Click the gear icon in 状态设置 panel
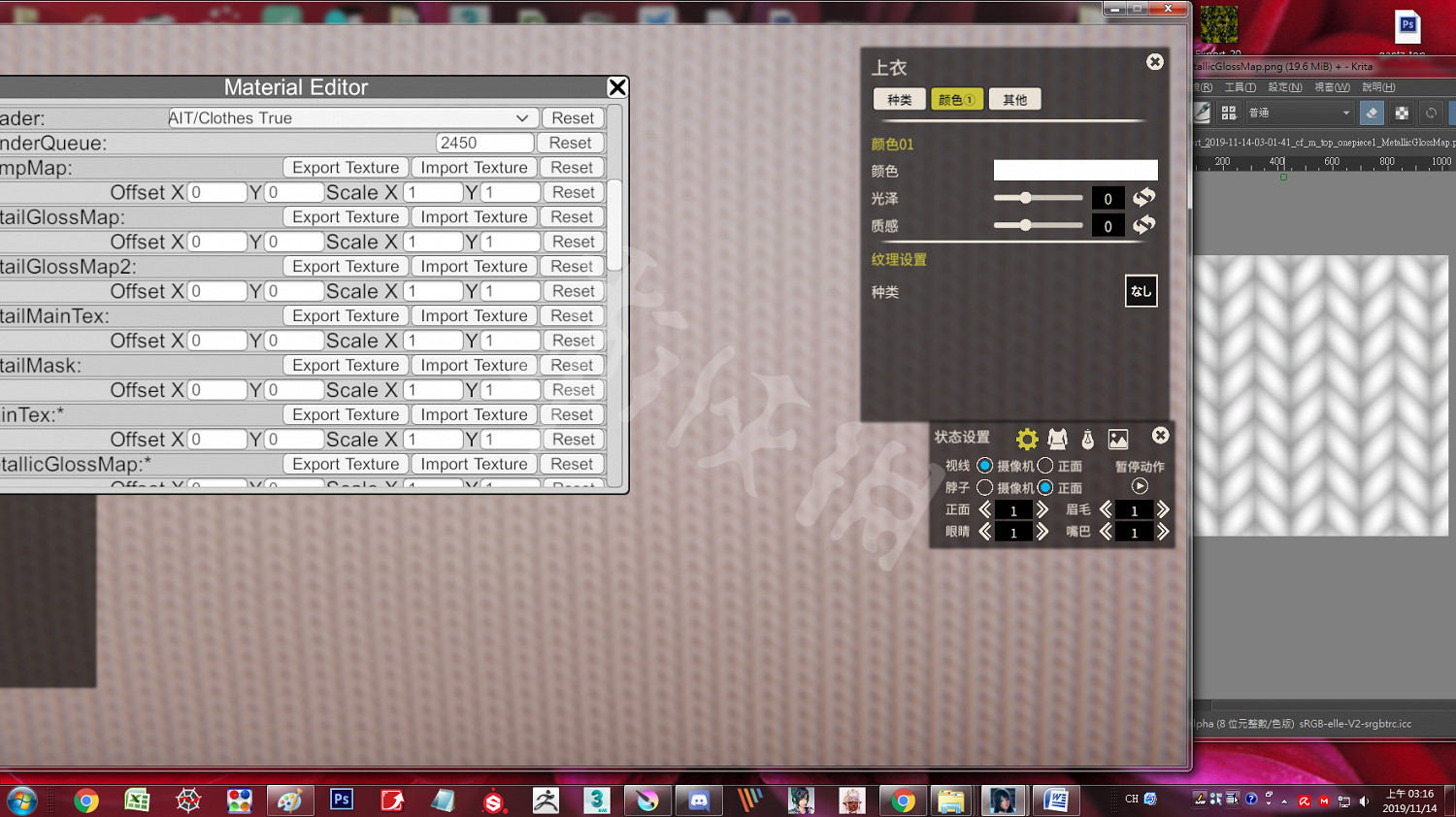Image resolution: width=1456 pixels, height=817 pixels. pos(1026,440)
